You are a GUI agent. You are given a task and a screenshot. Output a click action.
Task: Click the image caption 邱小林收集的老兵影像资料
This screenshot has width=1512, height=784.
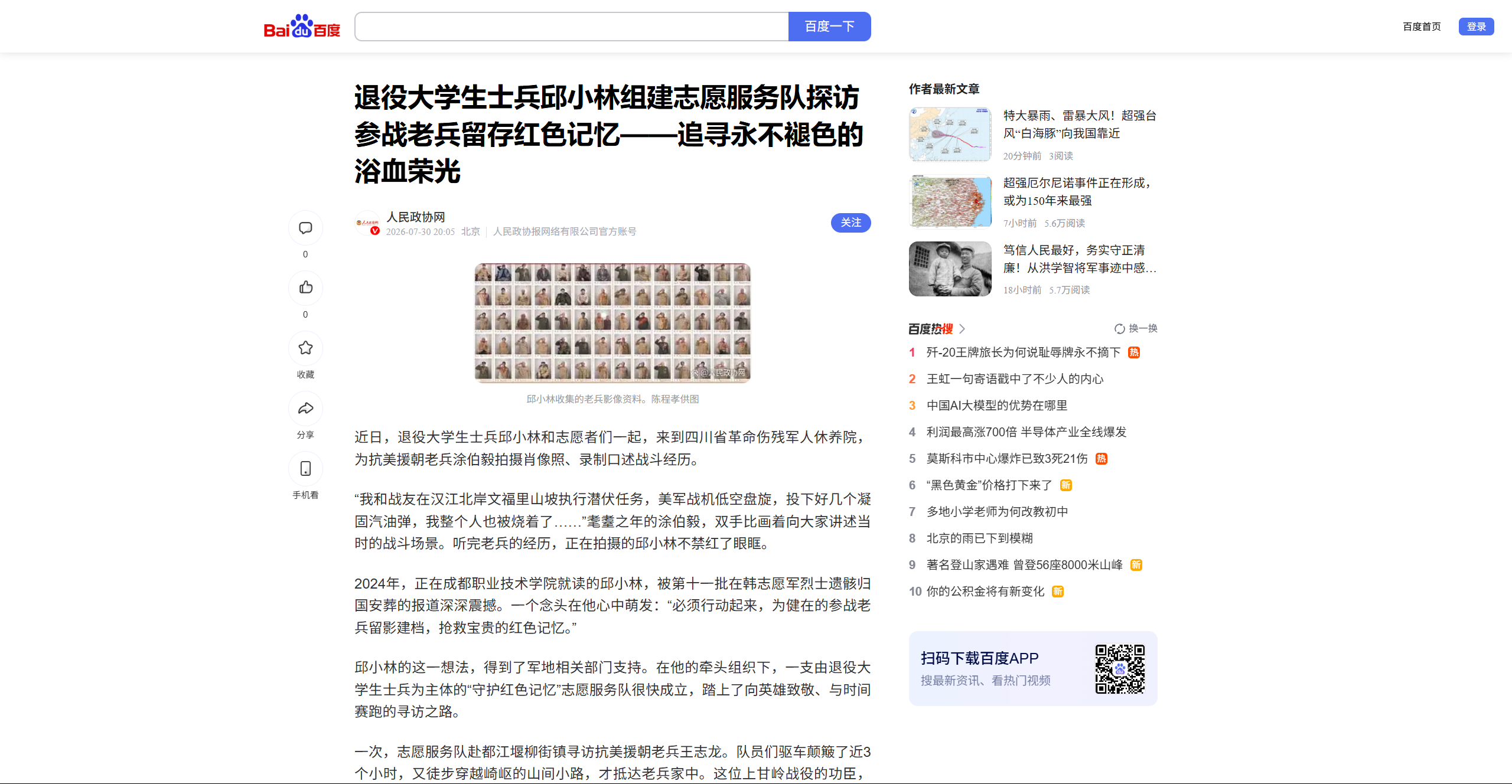point(612,399)
